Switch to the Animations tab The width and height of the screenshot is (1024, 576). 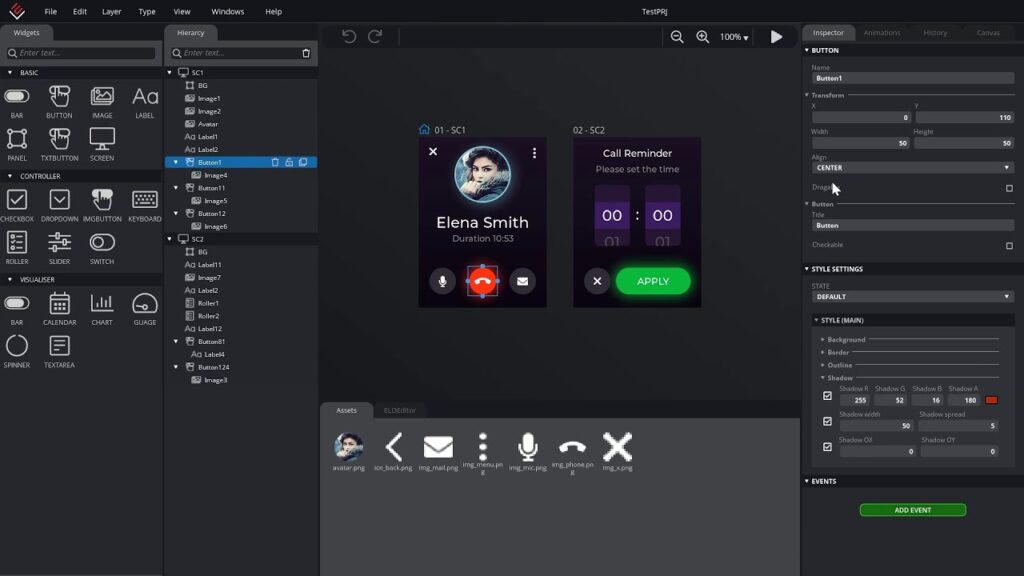(x=882, y=33)
